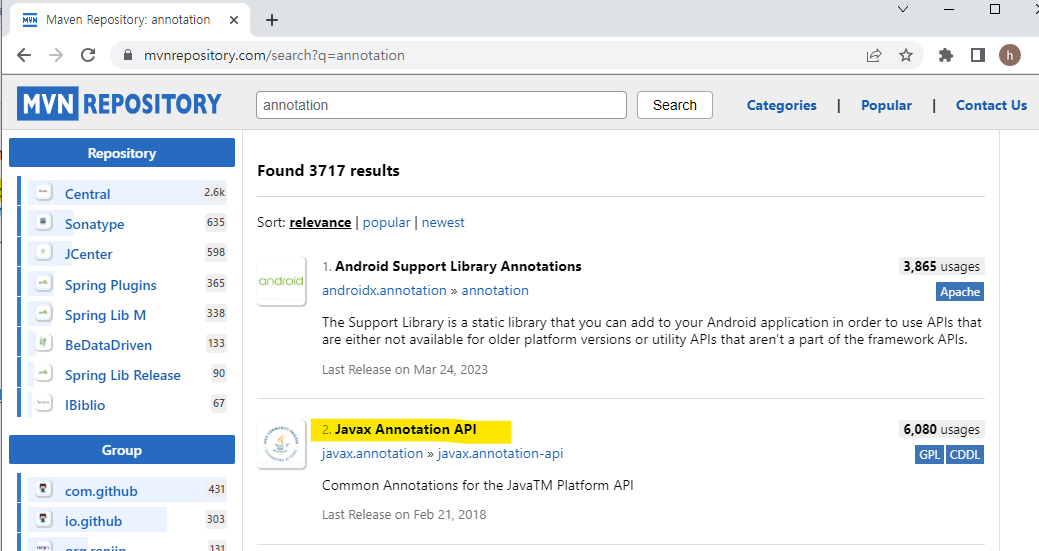Open the tab search chevron dropdown
Viewport: 1039px width, 551px height.
(x=902, y=9)
